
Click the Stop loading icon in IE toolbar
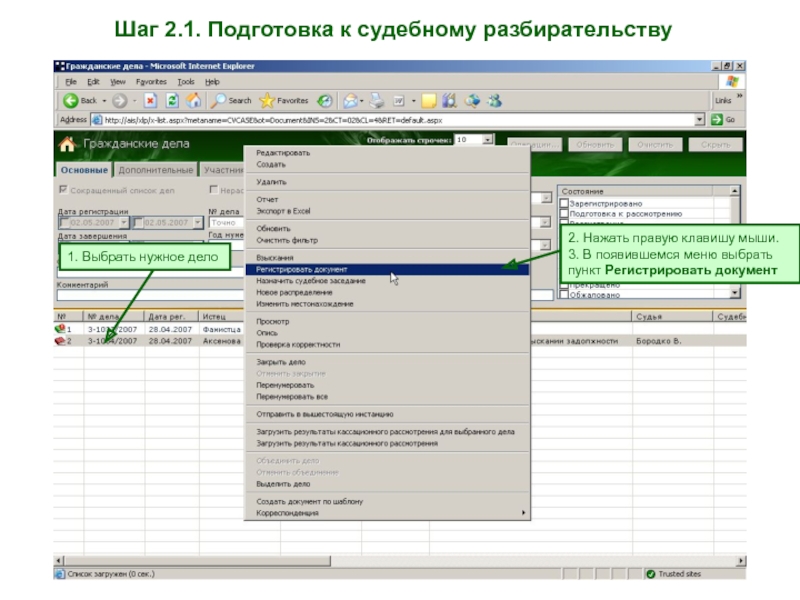[x=150, y=101]
